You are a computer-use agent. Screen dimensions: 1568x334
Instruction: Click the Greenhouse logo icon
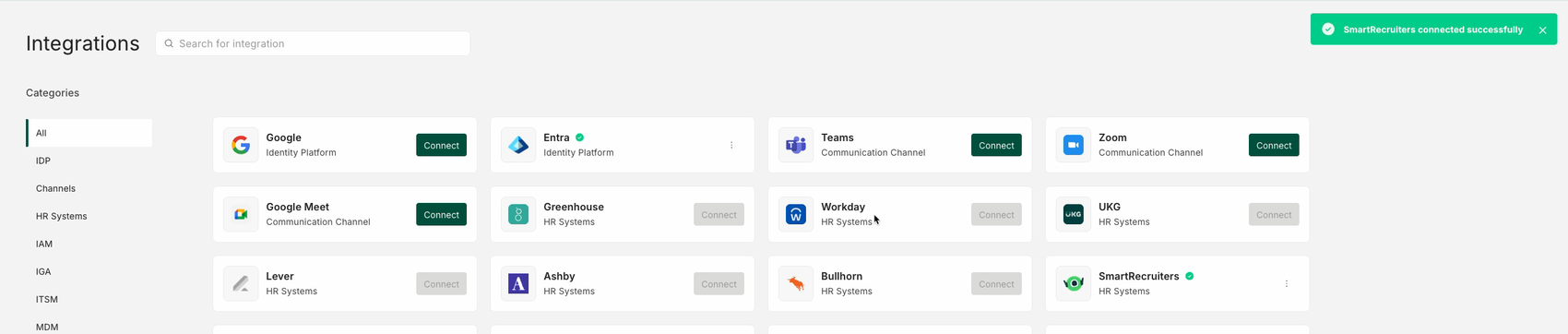[x=518, y=214]
